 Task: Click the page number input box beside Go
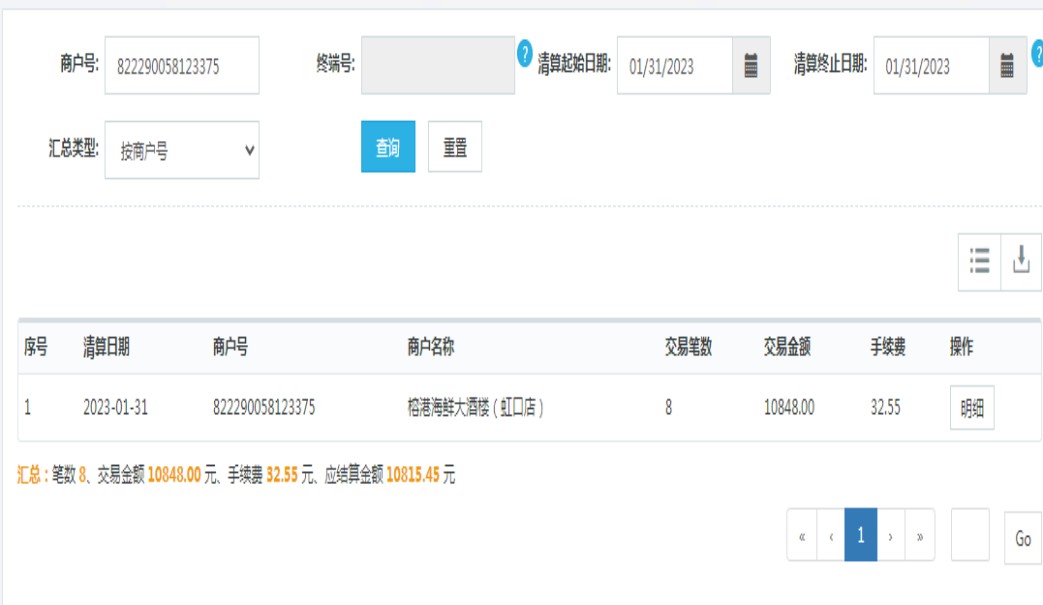pyautogui.click(x=970, y=536)
